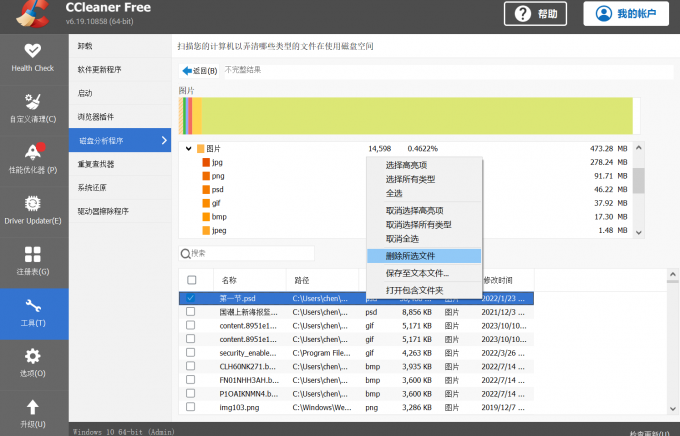Open the 启动 startup tool

120,93
